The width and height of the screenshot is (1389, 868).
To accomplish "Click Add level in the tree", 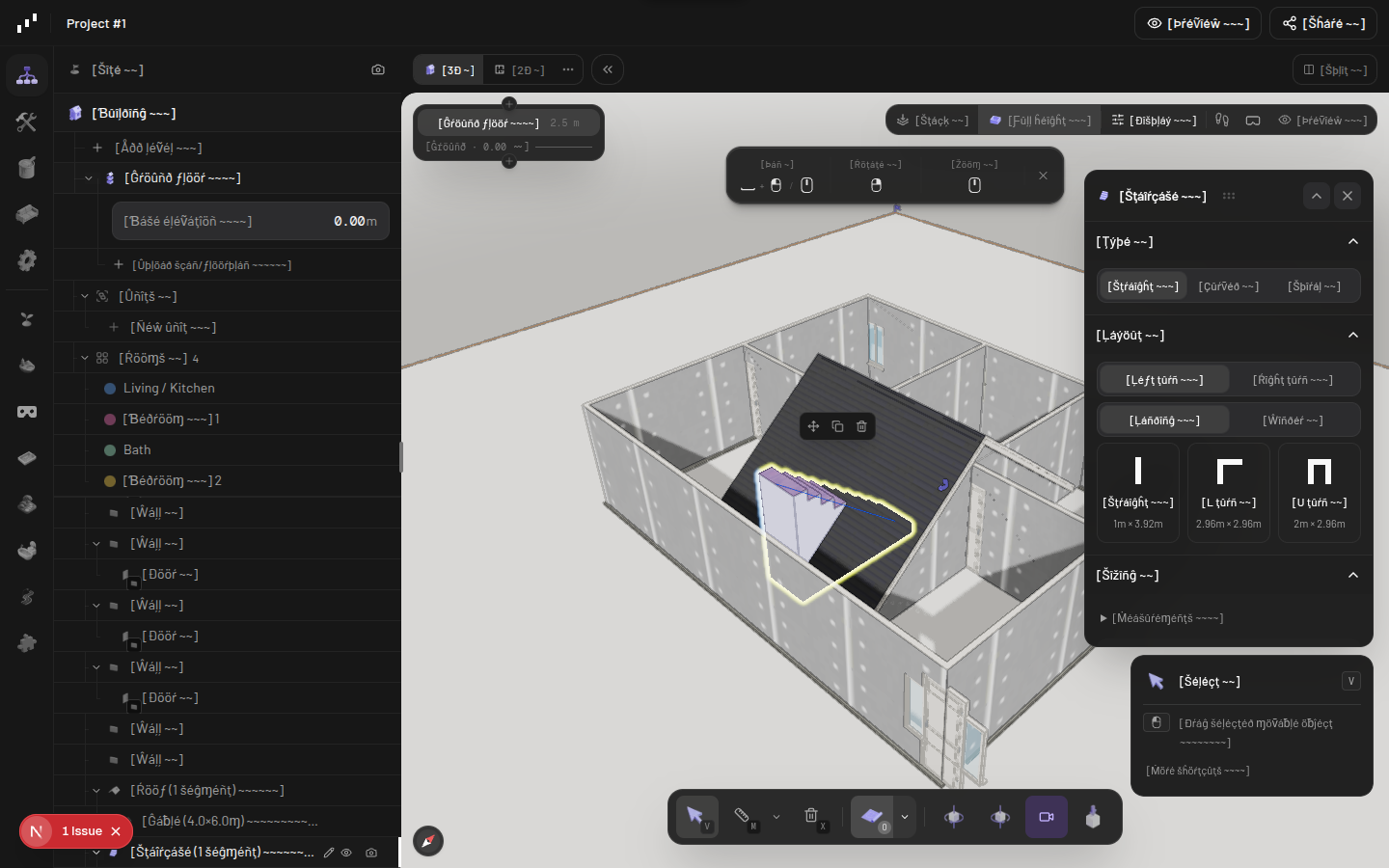I will (147, 148).
